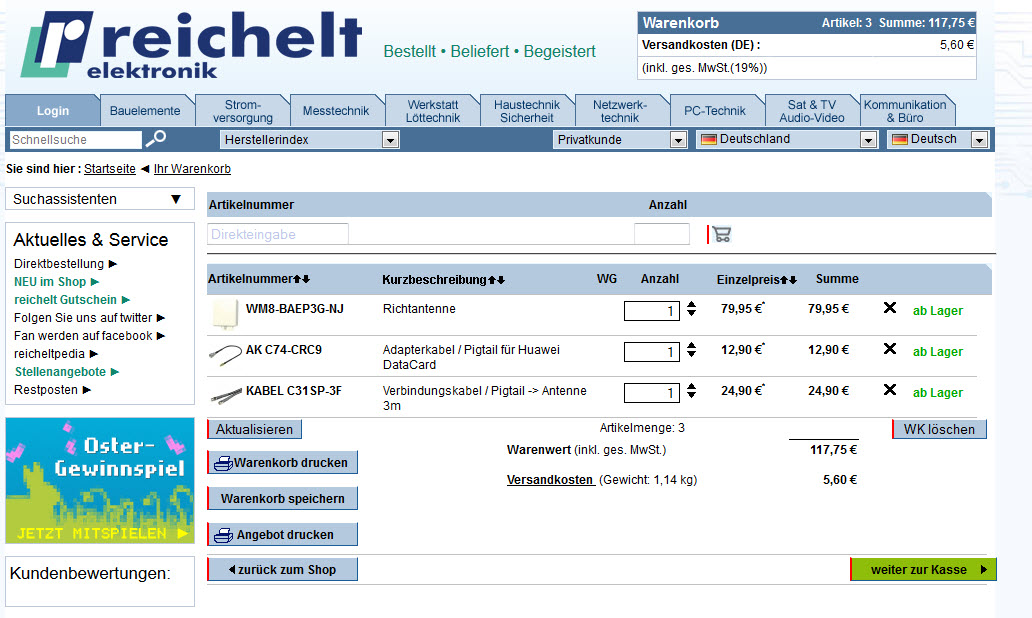Open the PC-Technik tab

(x=715, y=111)
